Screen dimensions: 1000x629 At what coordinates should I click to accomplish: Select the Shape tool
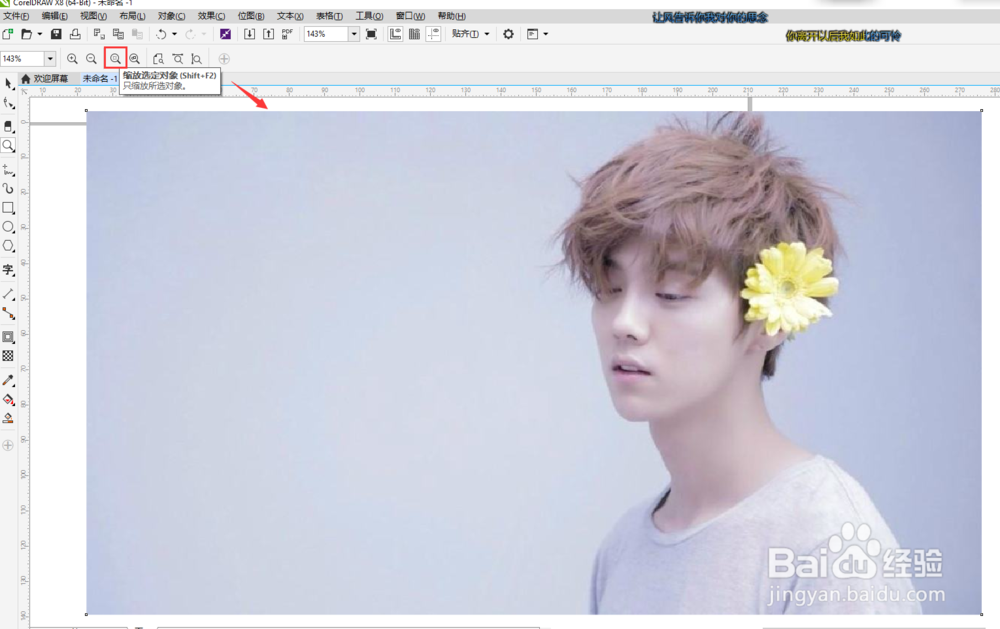pos(8,103)
